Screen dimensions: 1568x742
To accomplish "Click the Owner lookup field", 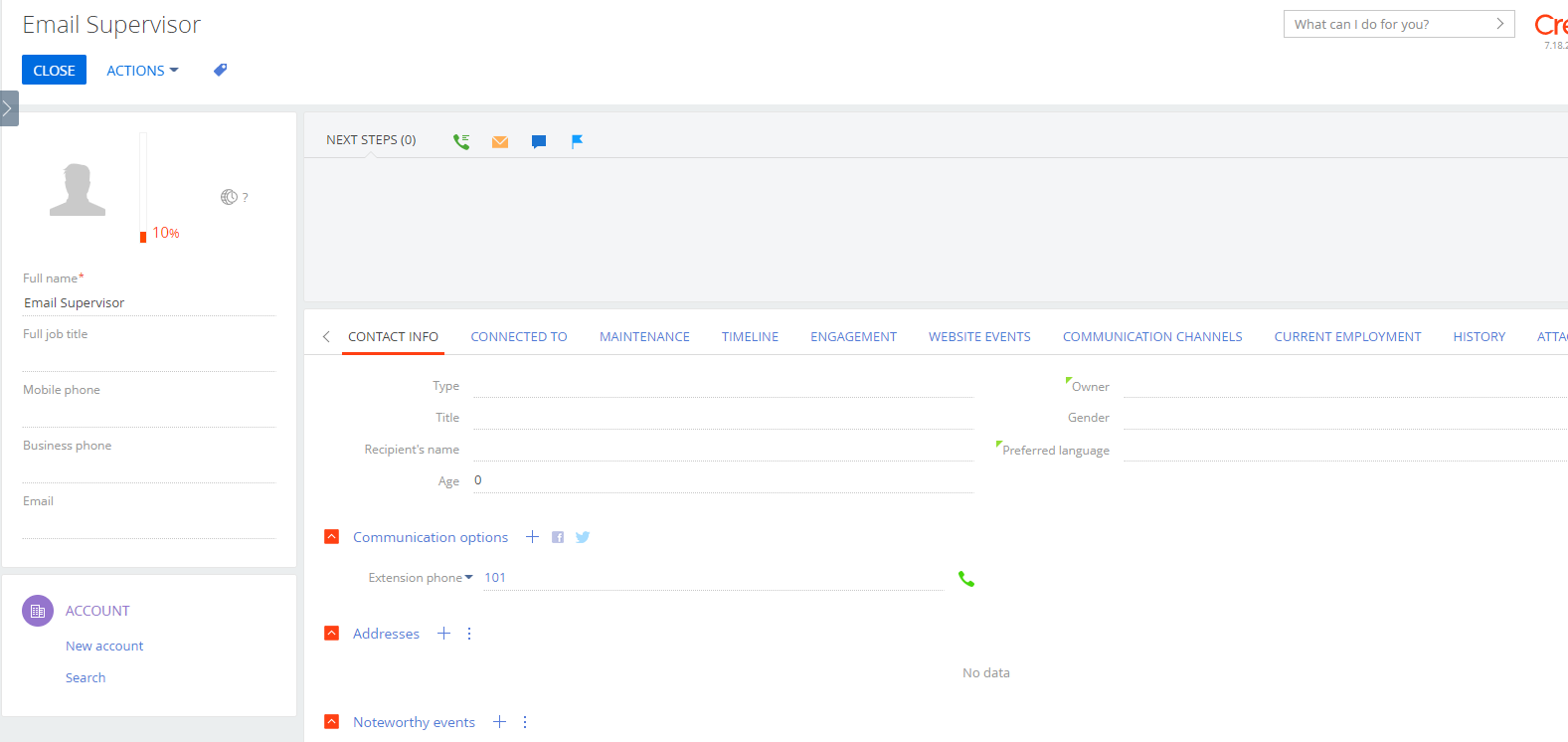I will tap(1345, 385).
